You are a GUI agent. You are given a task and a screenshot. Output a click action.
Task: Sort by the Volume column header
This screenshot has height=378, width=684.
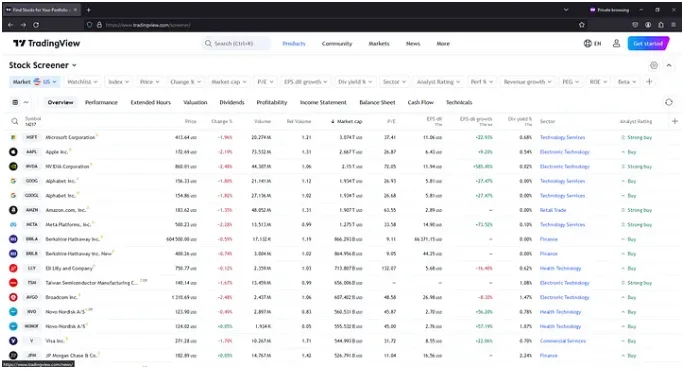(262, 121)
